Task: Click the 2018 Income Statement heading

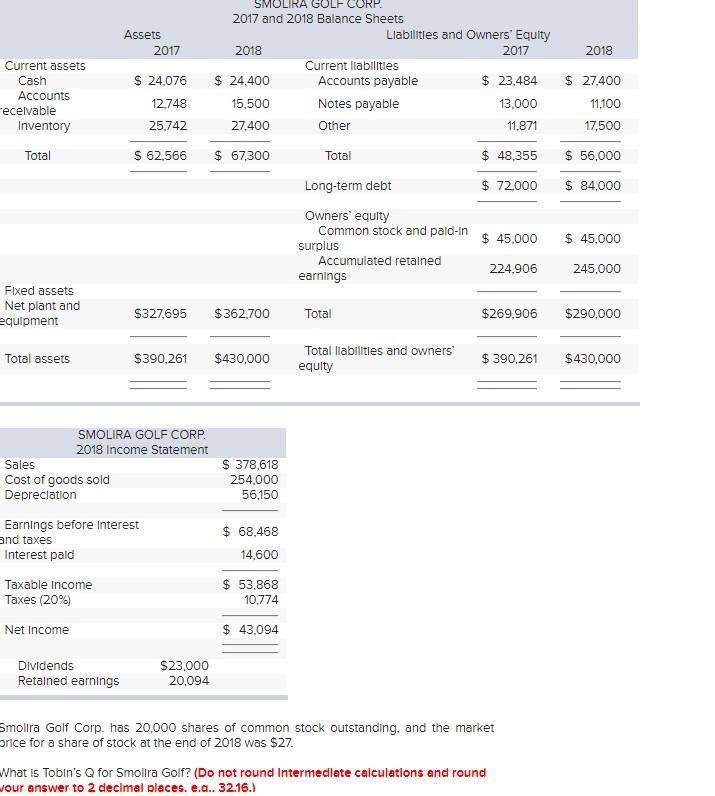Action: click(x=142, y=449)
